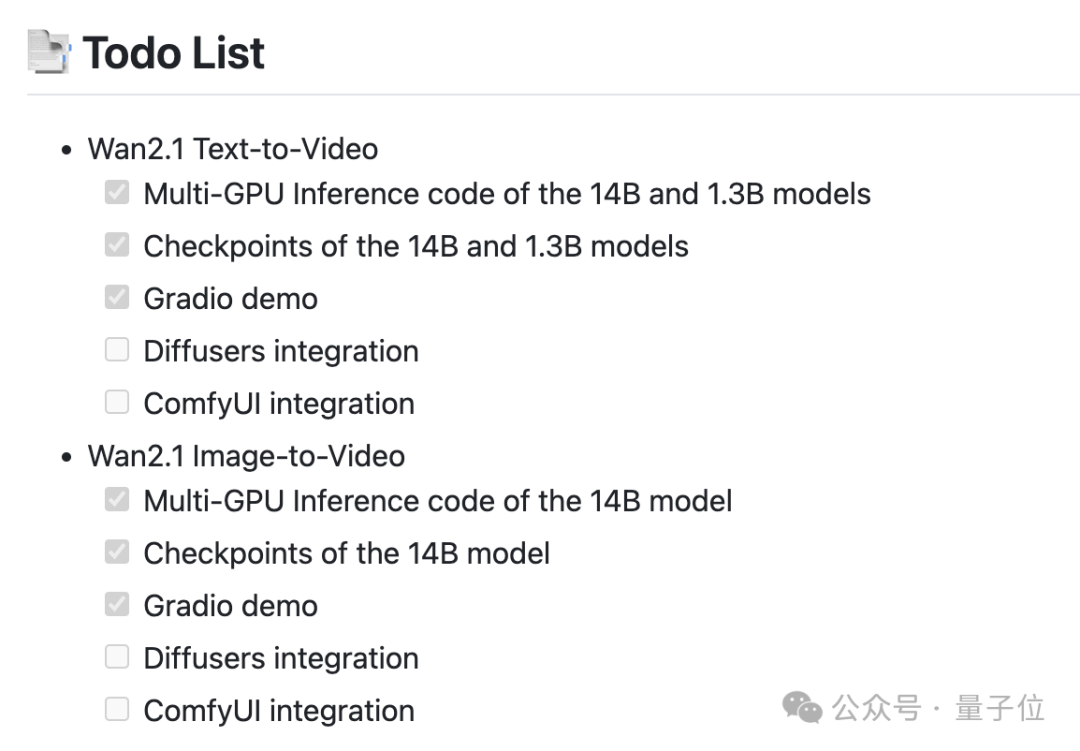Image resolution: width=1080 pixels, height=751 pixels.
Task: Click the 量子位 watermark text
Action: tap(999, 708)
